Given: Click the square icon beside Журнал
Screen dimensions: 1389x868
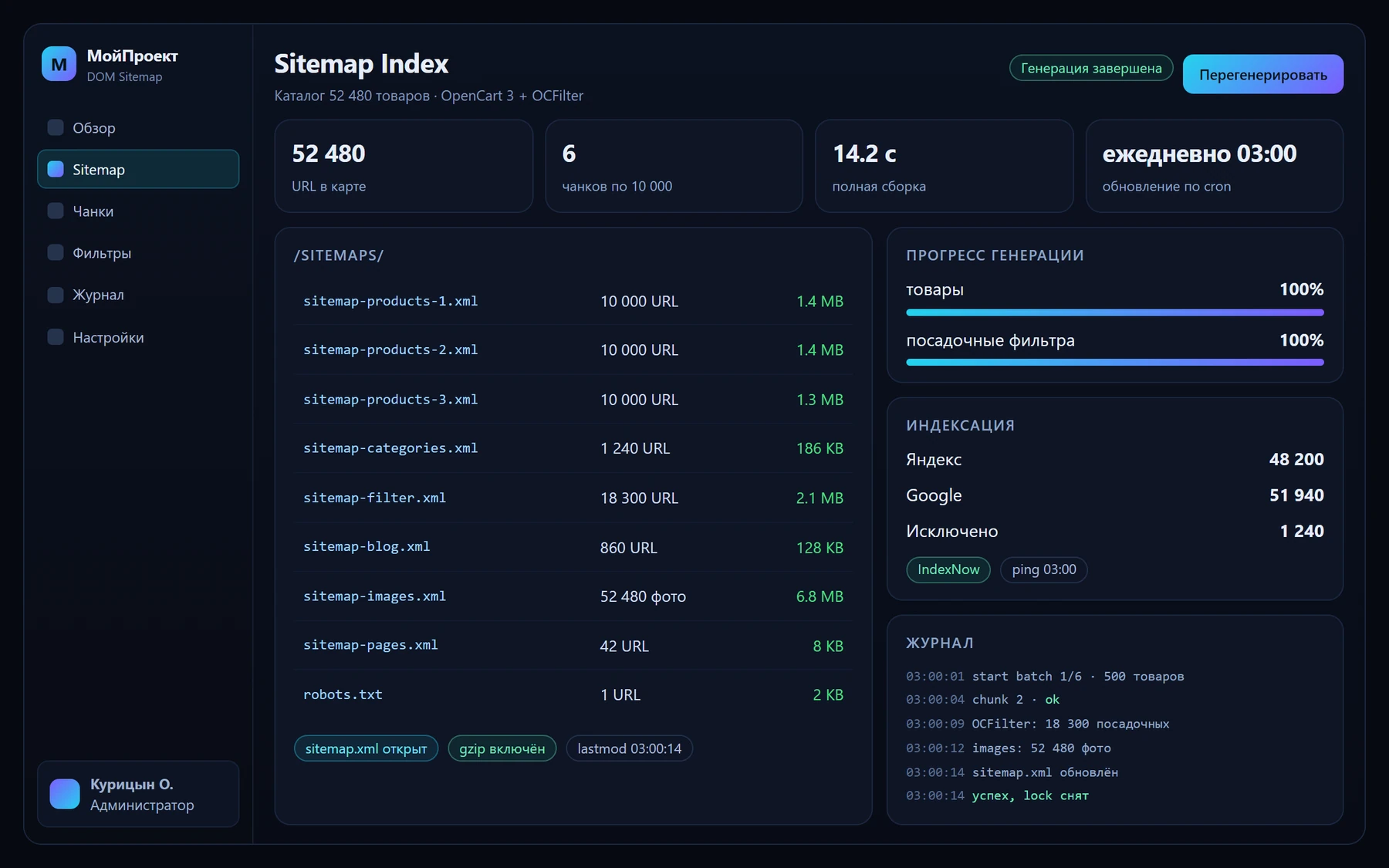Looking at the screenshot, I should coord(56,295).
